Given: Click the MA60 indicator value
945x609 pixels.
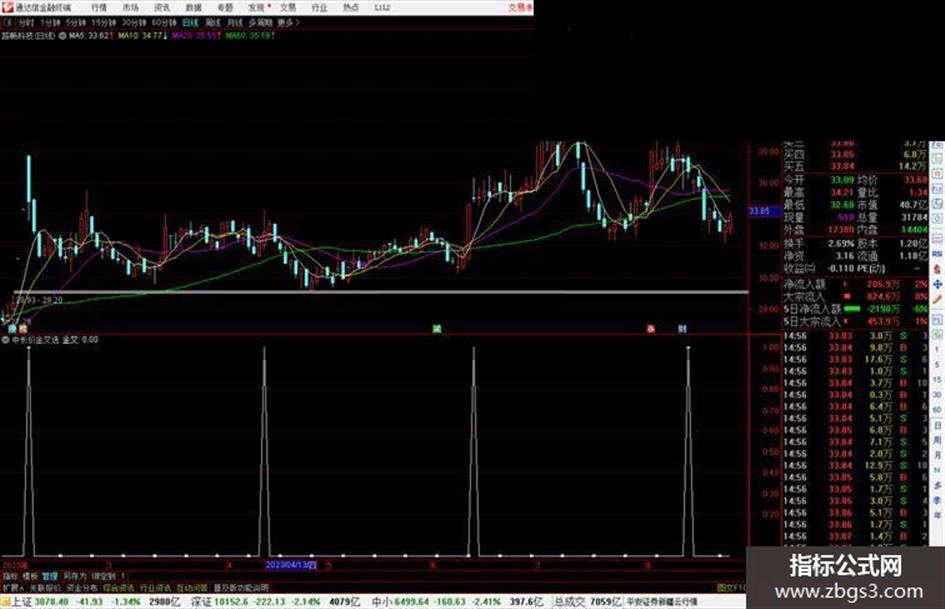Looking at the screenshot, I should click(250, 36).
